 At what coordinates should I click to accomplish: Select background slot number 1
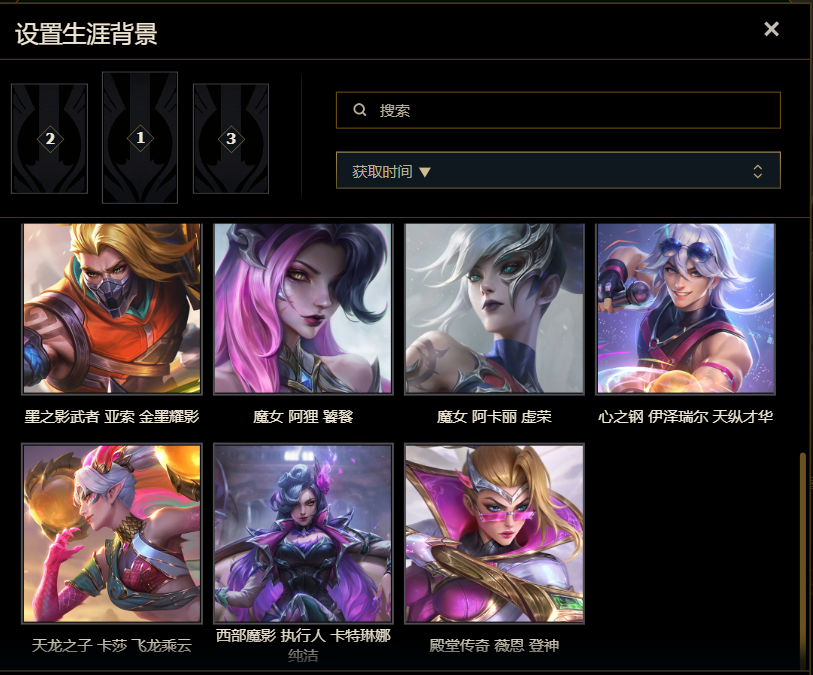140,137
